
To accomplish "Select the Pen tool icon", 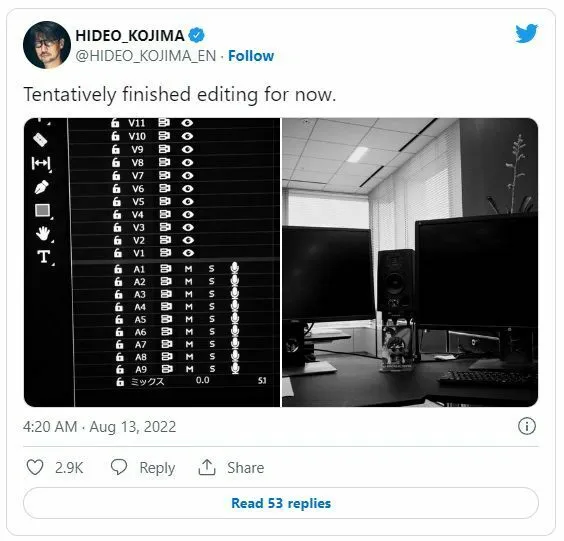I will pyautogui.click(x=41, y=187).
